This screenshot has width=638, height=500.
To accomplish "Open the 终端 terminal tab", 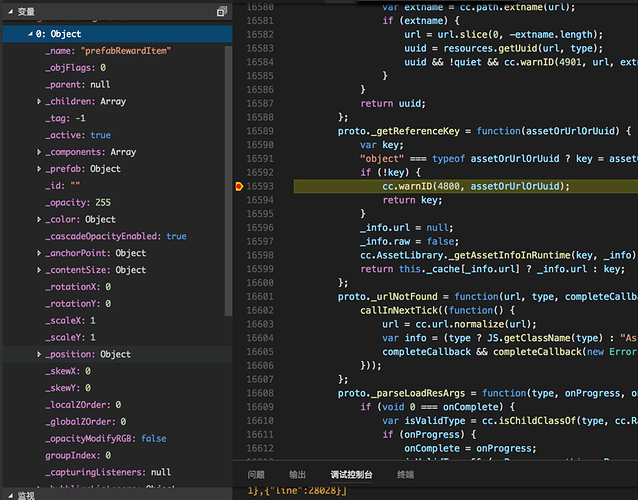I will pyautogui.click(x=405, y=475).
